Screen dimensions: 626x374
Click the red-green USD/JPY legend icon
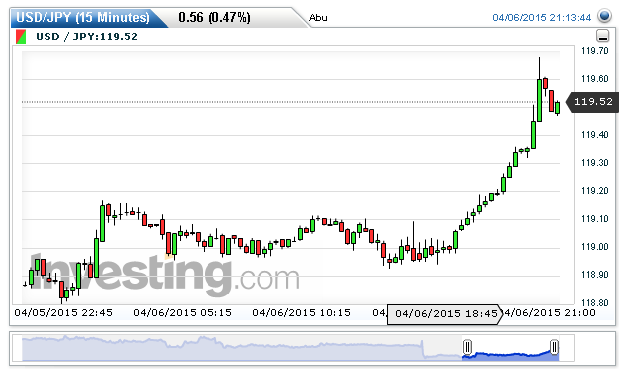21,37
